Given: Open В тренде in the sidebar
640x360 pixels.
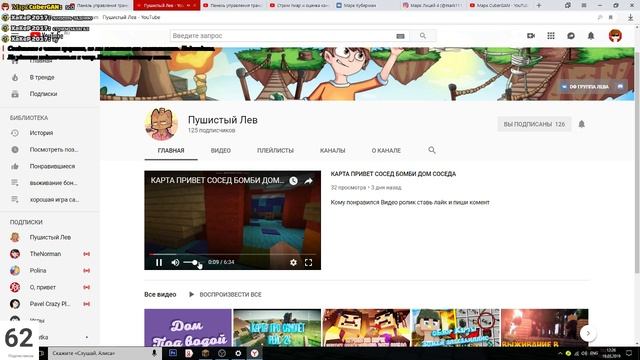Looking at the screenshot, I should 50,77.
